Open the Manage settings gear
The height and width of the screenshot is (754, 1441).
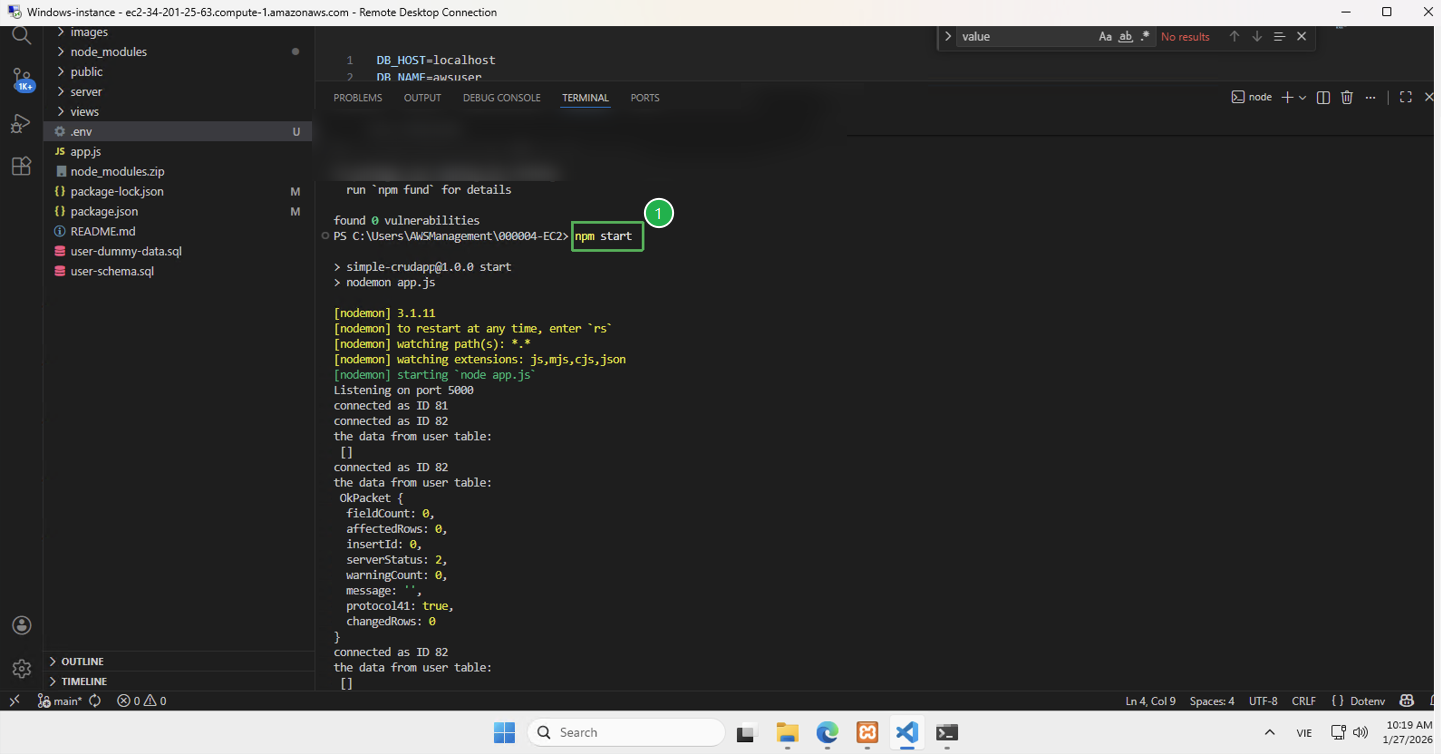coord(21,668)
